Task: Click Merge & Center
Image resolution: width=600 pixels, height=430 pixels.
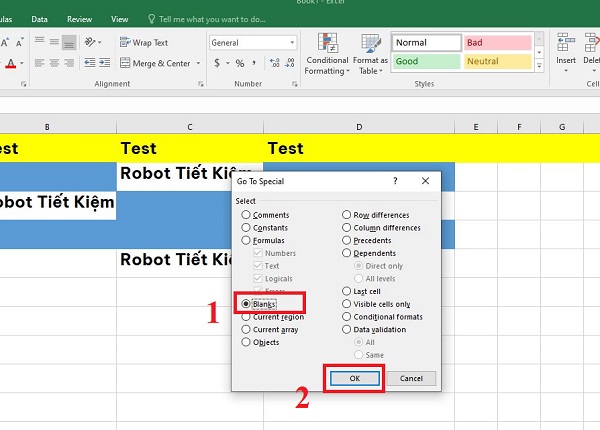Action: pyautogui.click(x=155, y=63)
